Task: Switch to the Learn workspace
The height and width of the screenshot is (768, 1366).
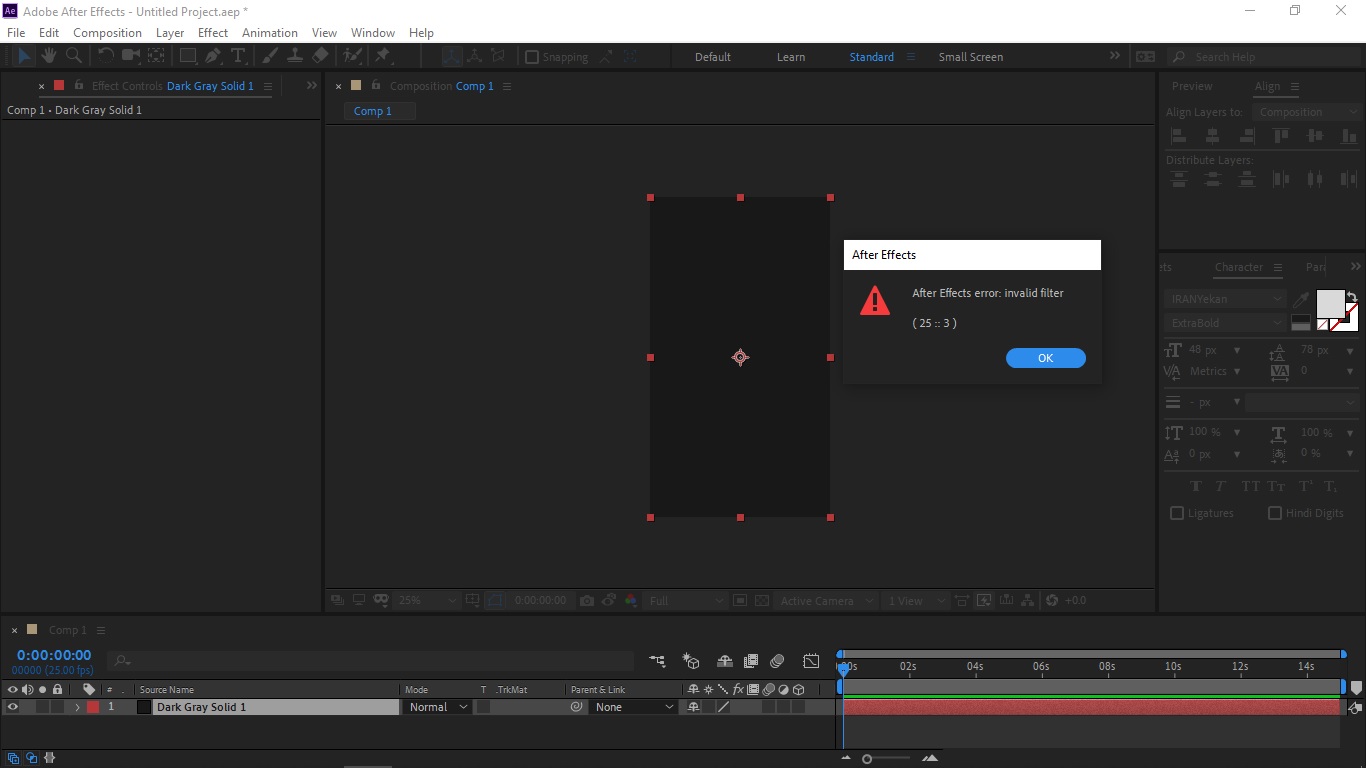Action: point(791,57)
